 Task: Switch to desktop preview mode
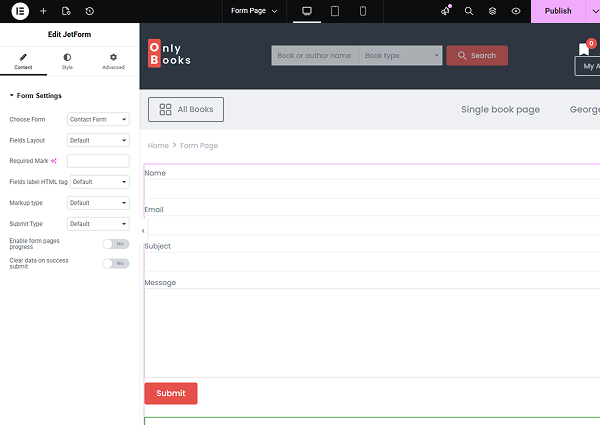[307, 11]
